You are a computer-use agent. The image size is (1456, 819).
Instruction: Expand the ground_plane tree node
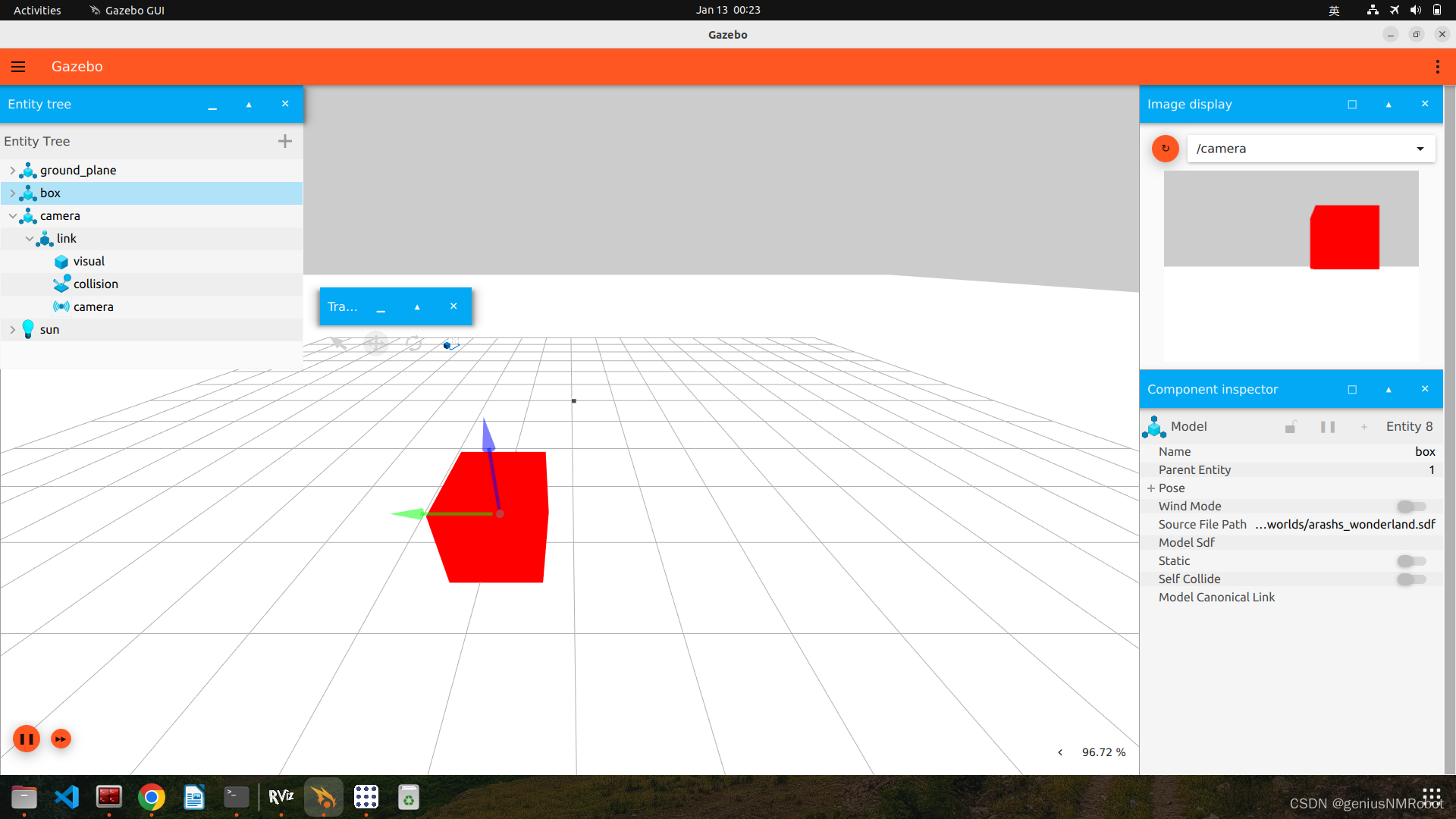click(x=12, y=171)
